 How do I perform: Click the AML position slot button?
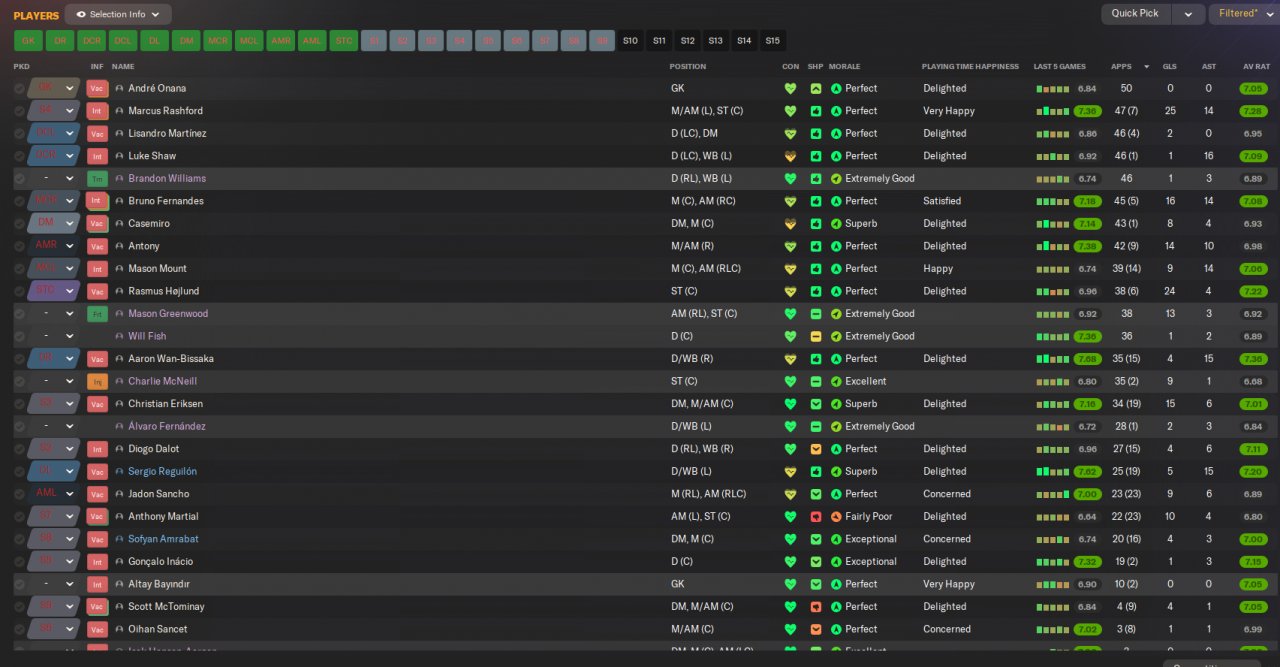tap(312, 41)
